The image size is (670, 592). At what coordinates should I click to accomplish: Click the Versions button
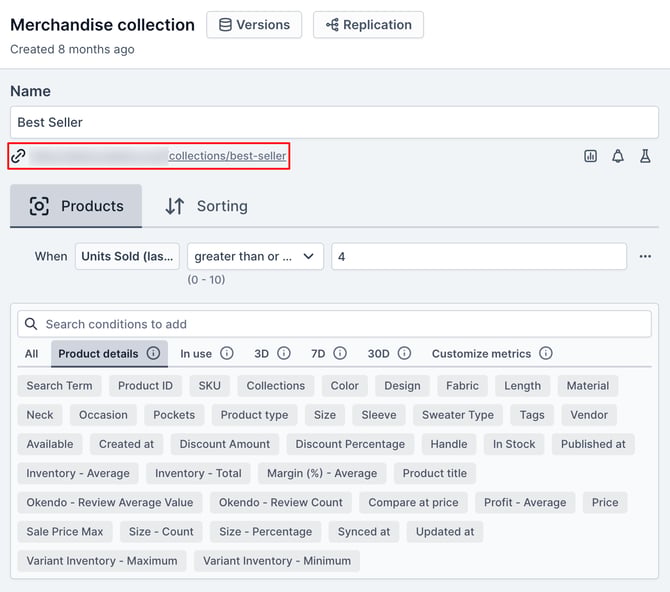click(x=254, y=25)
